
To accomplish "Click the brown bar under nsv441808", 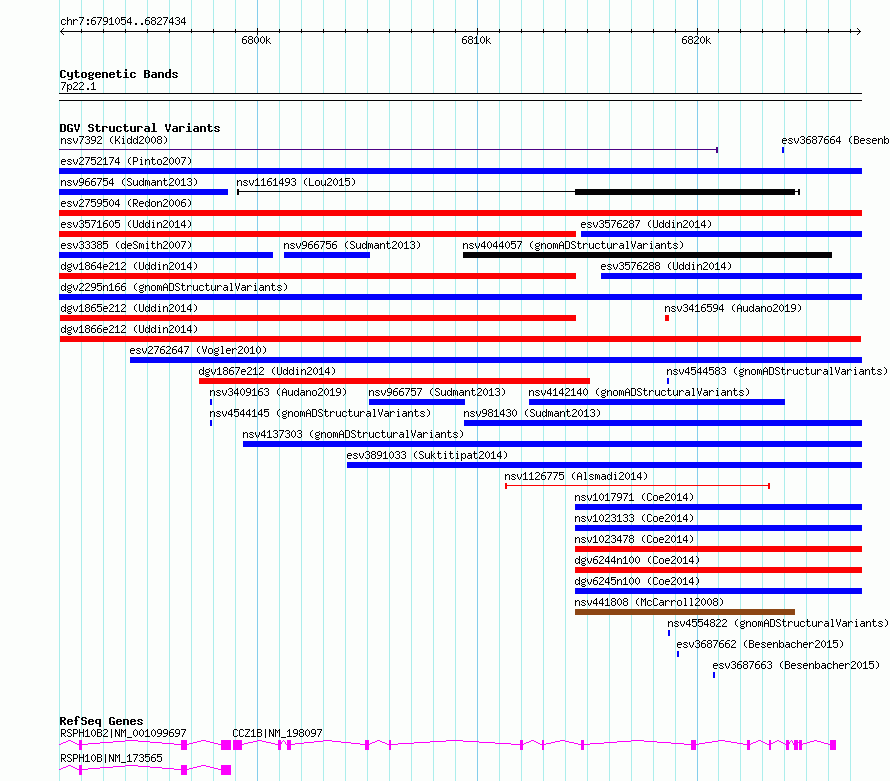I will tap(685, 612).
